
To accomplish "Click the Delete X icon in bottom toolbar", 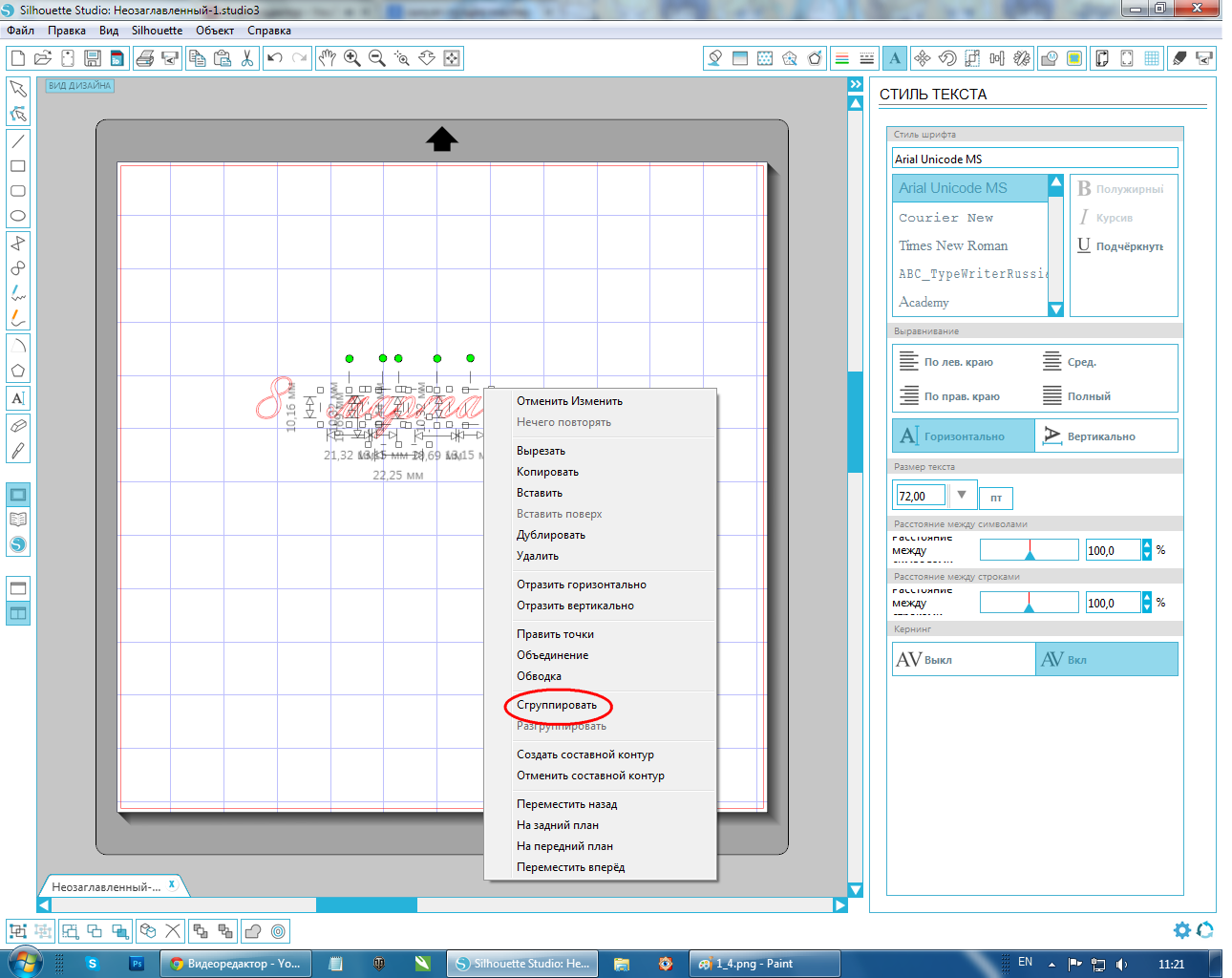I will [x=173, y=931].
